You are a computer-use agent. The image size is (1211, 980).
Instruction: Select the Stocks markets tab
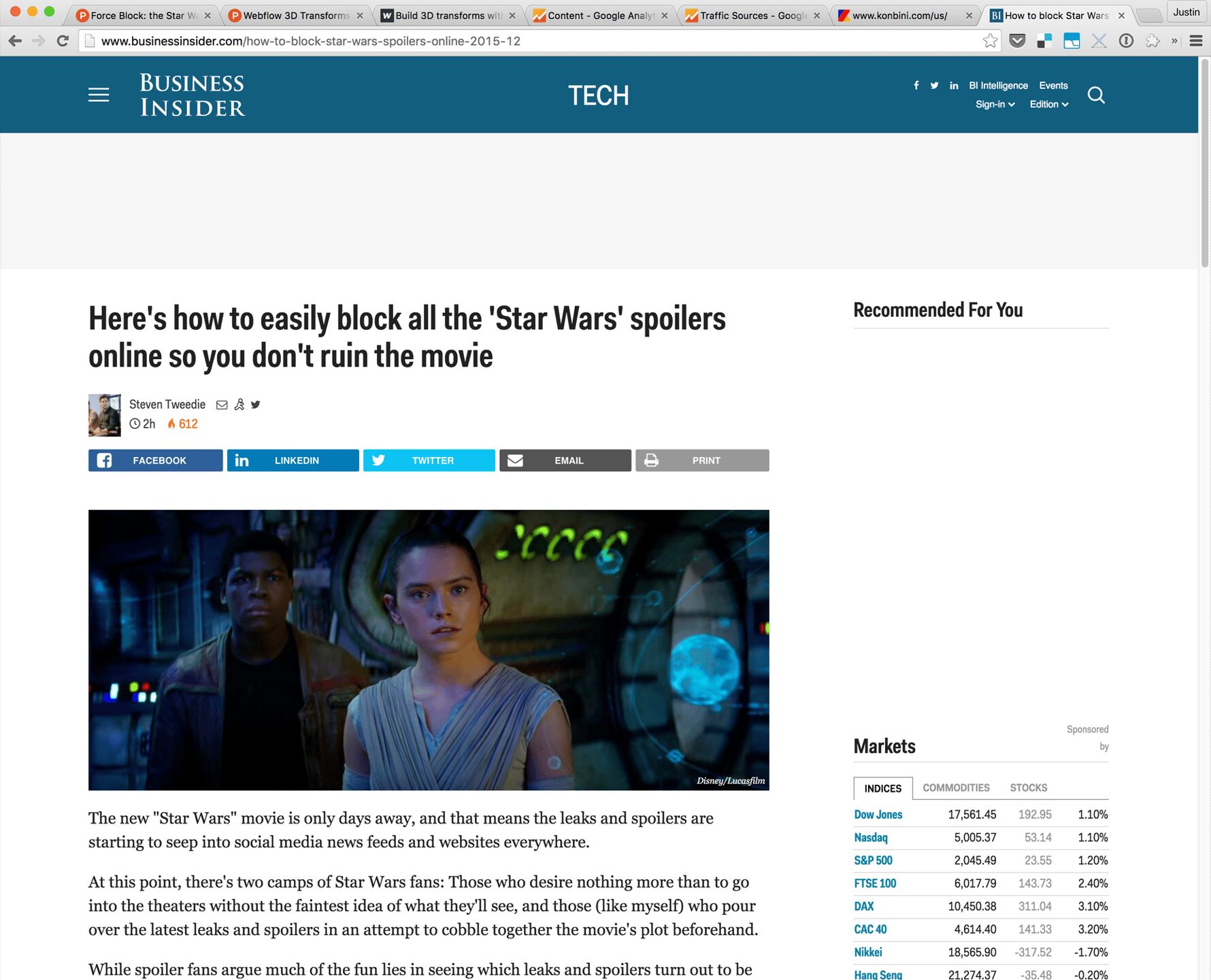(x=1028, y=788)
